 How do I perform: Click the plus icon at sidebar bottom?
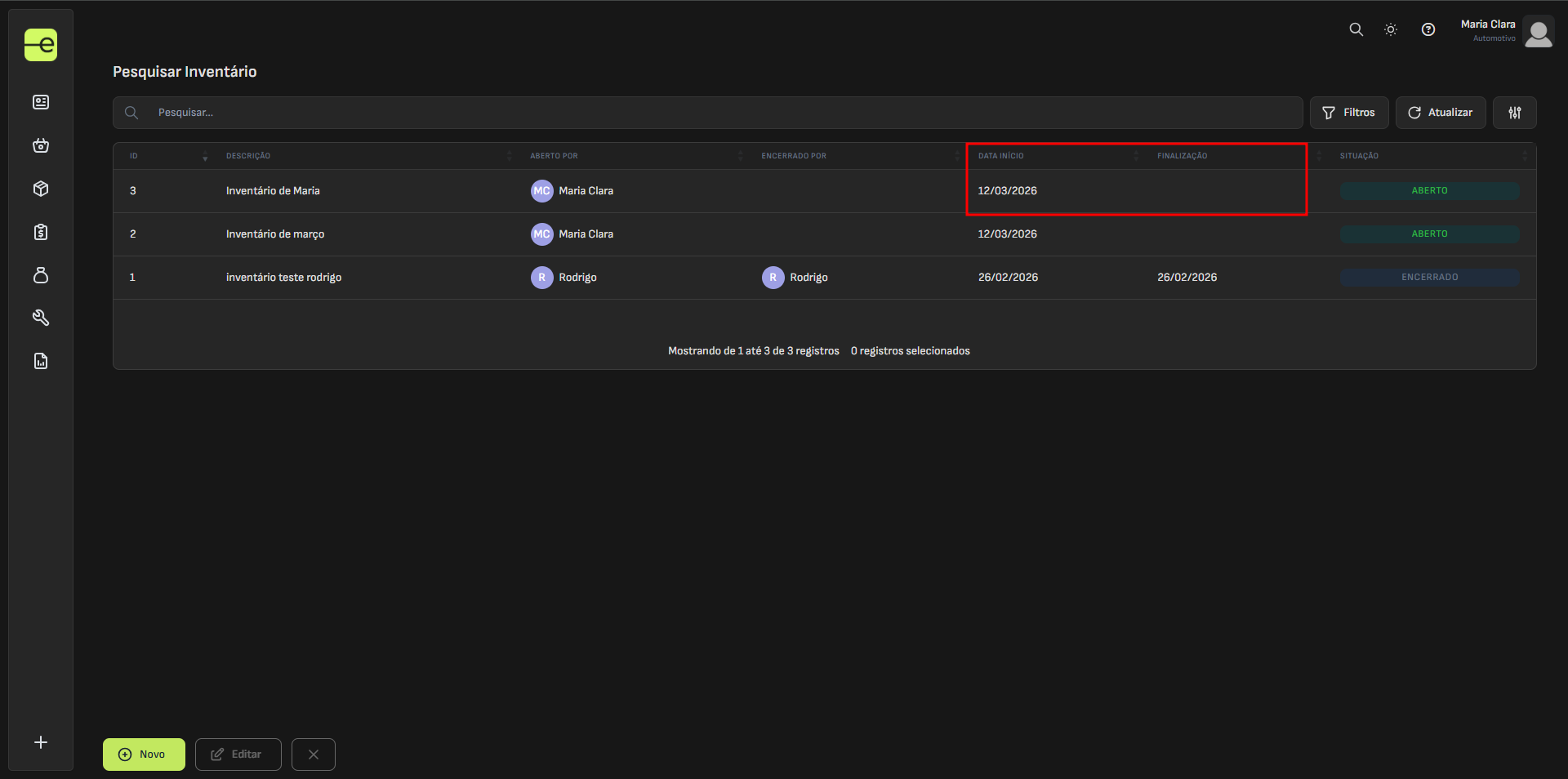tap(41, 742)
